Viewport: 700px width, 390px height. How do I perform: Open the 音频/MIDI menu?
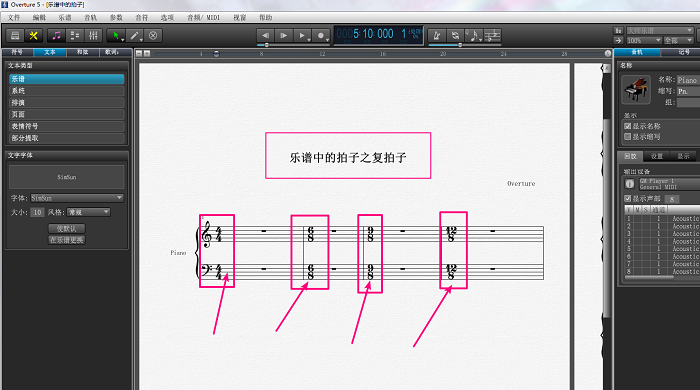(x=204, y=17)
